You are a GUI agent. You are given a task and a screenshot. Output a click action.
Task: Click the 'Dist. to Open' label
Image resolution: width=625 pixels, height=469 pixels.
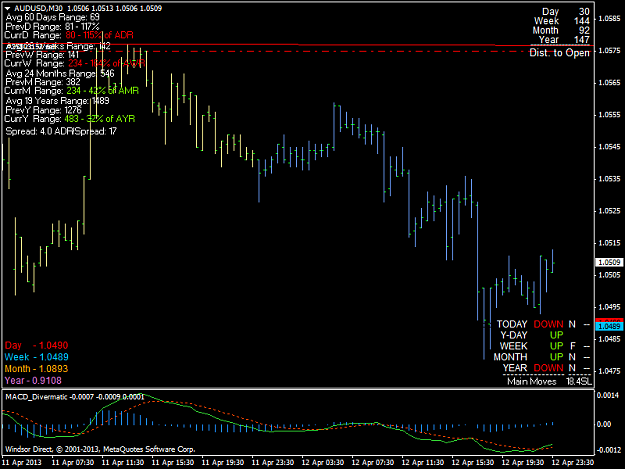pyautogui.click(x=559, y=53)
